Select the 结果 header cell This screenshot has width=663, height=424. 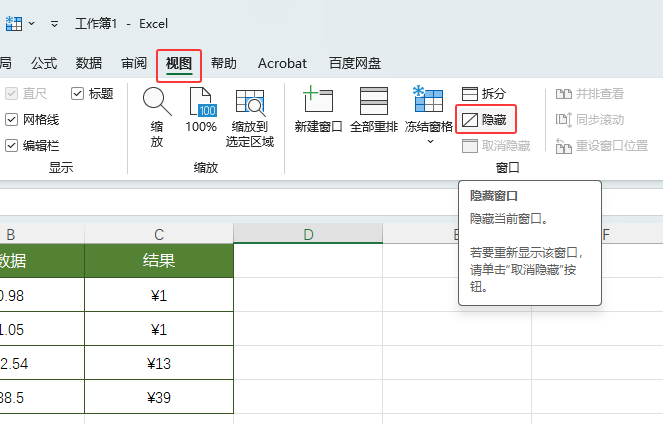point(159,260)
